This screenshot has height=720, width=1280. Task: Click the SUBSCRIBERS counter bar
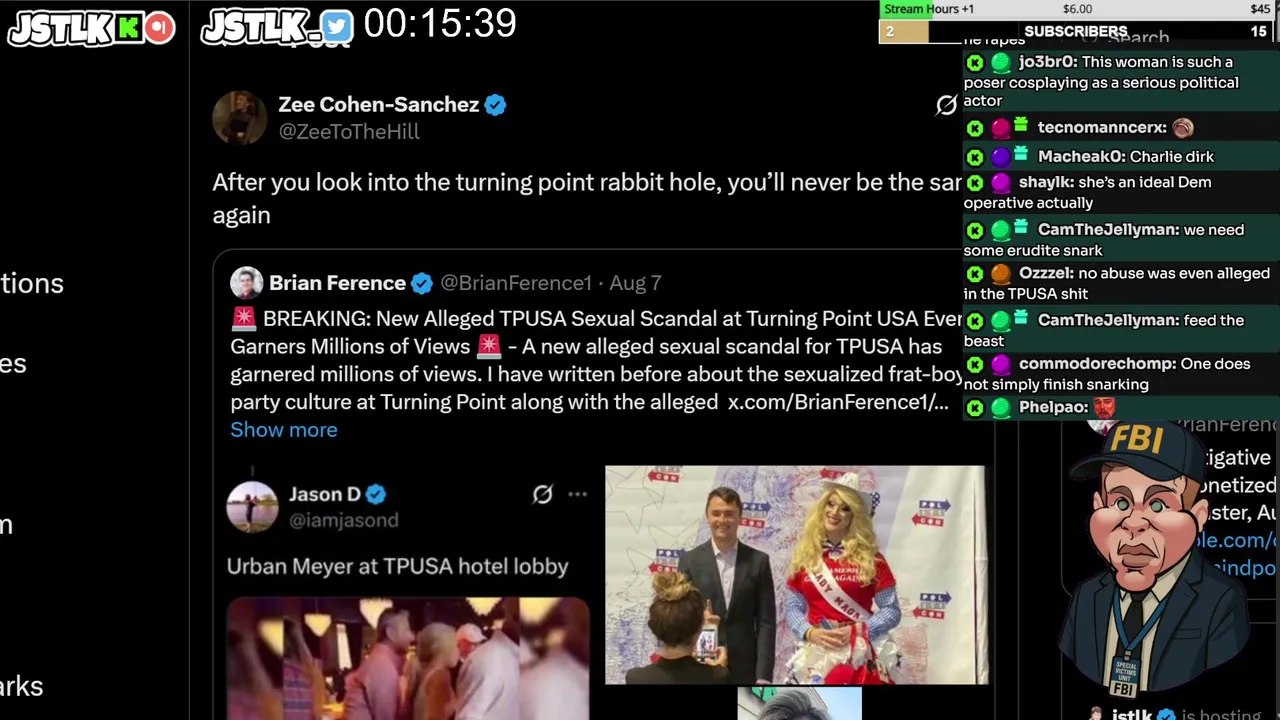[x=1075, y=32]
